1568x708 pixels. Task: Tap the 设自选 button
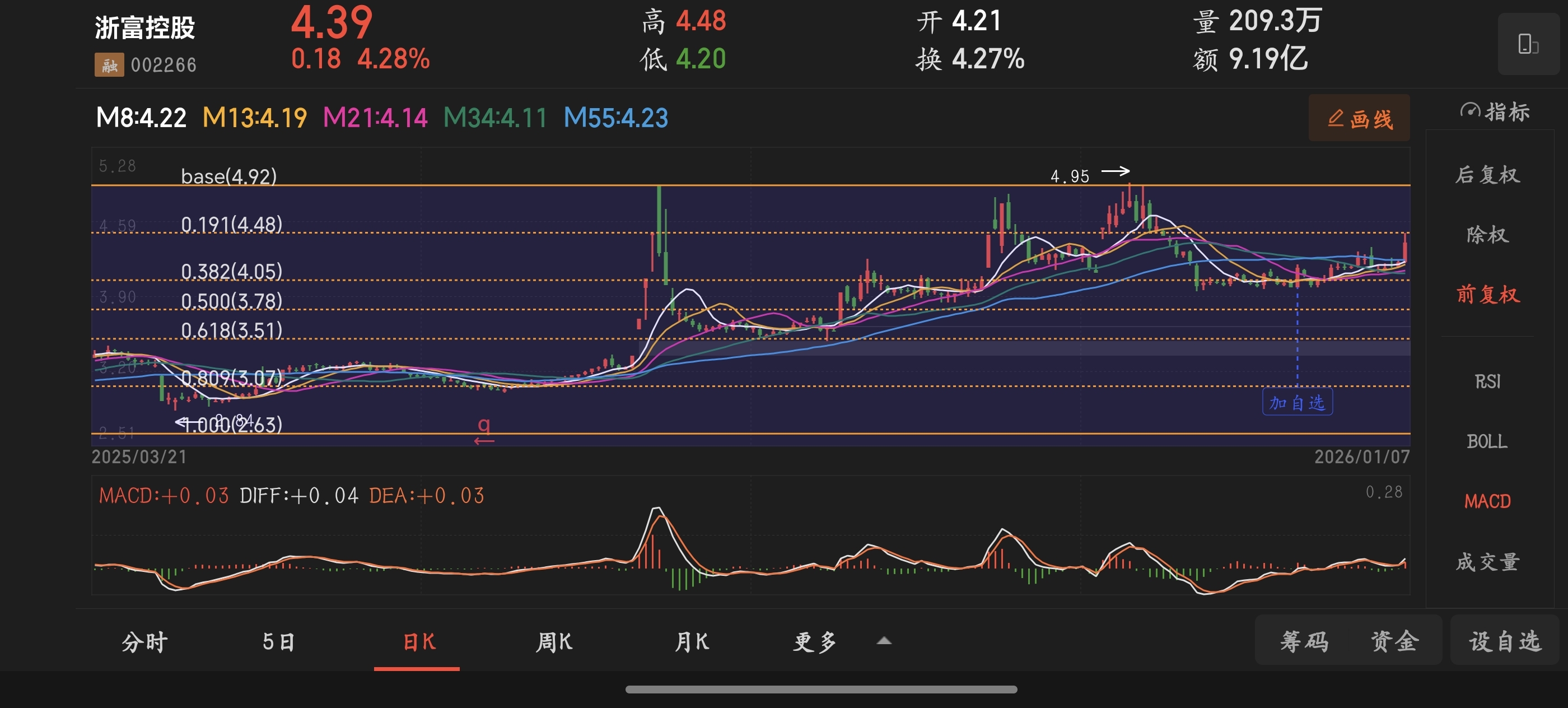click(1505, 641)
